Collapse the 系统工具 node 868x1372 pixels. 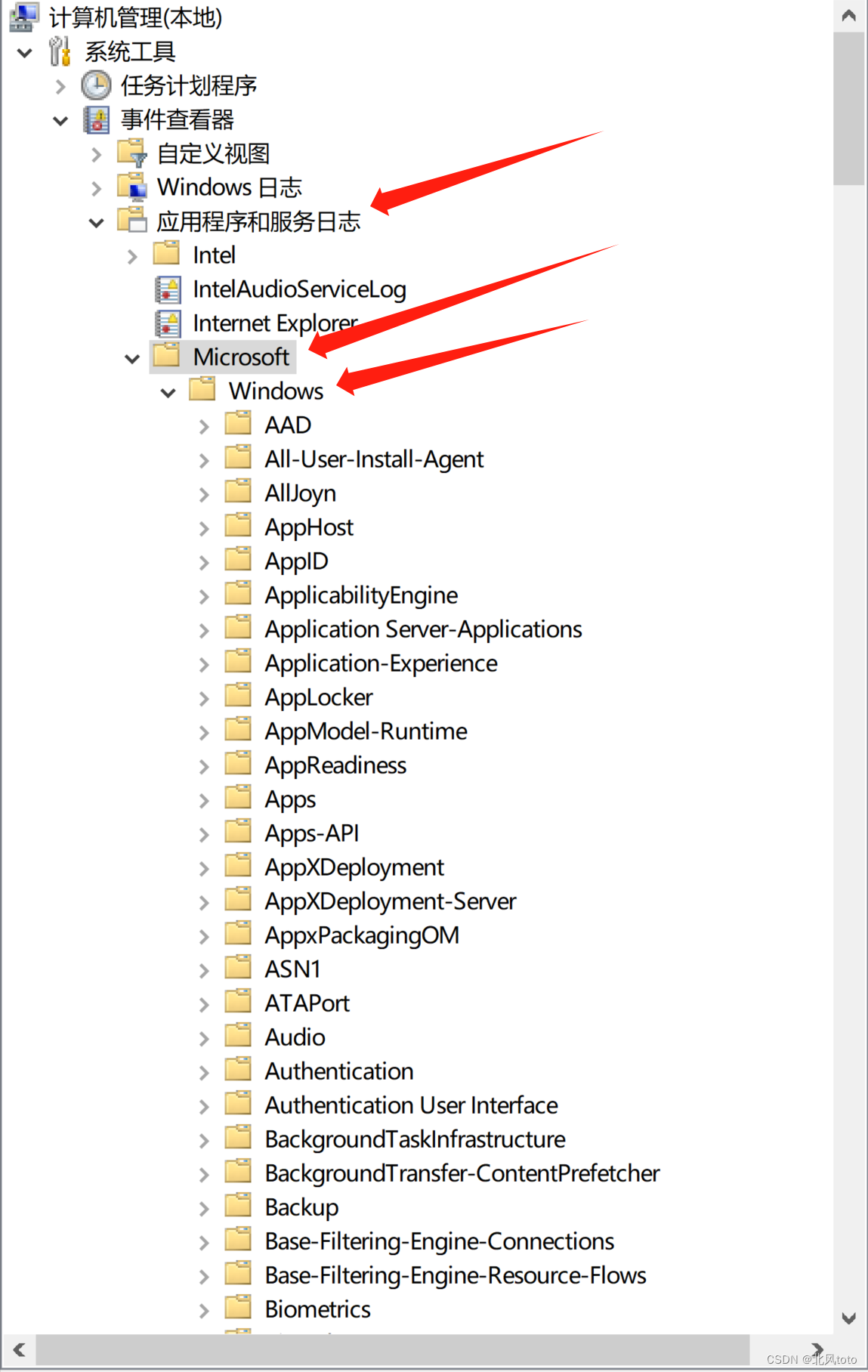25,53
